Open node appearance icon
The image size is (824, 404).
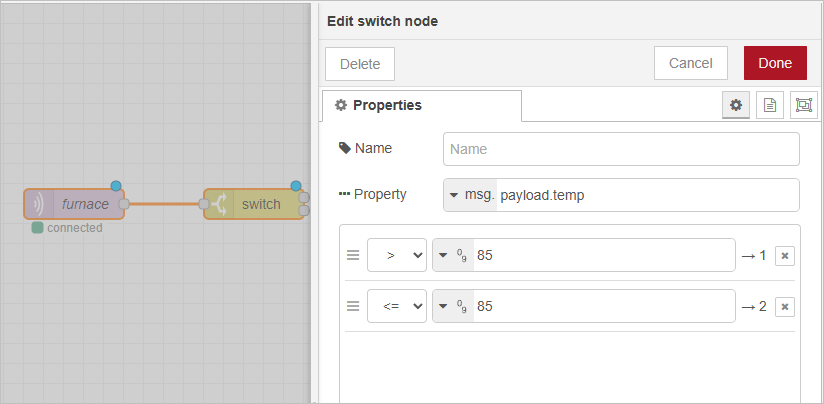tap(802, 105)
